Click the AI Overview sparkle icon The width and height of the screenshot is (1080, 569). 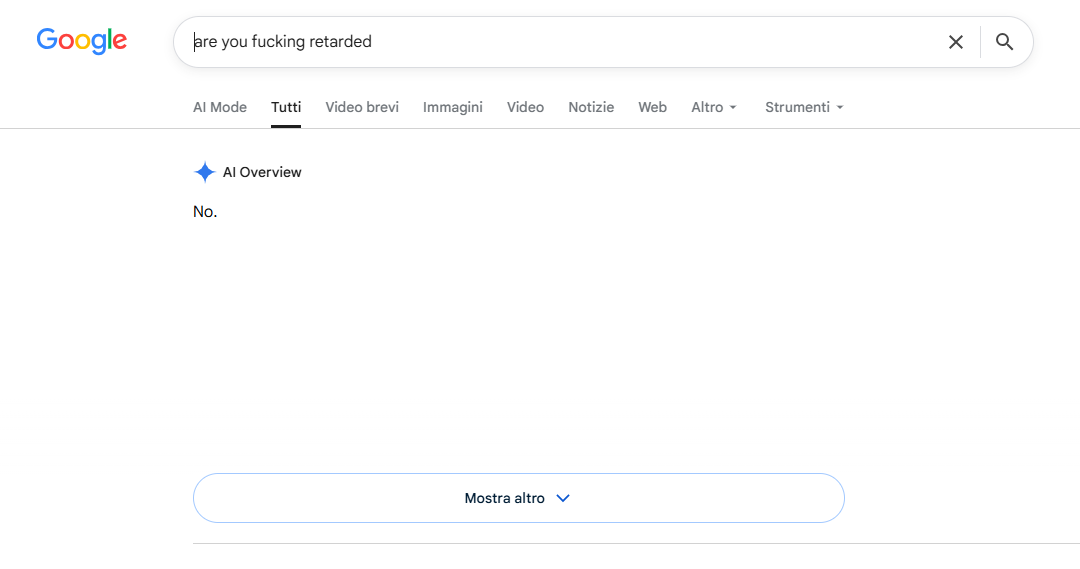205,172
